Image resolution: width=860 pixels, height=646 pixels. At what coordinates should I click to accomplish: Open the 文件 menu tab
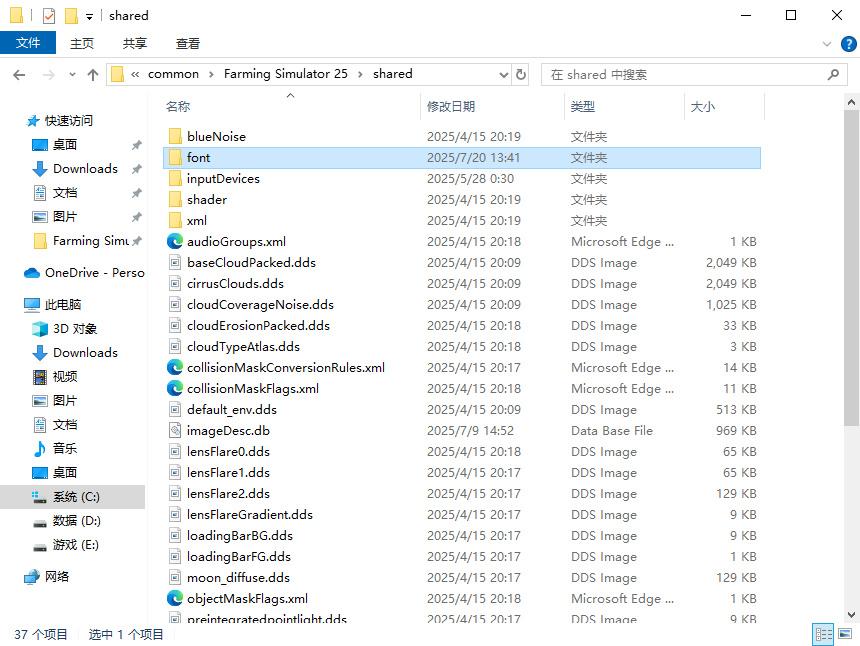(x=28, y=43)
